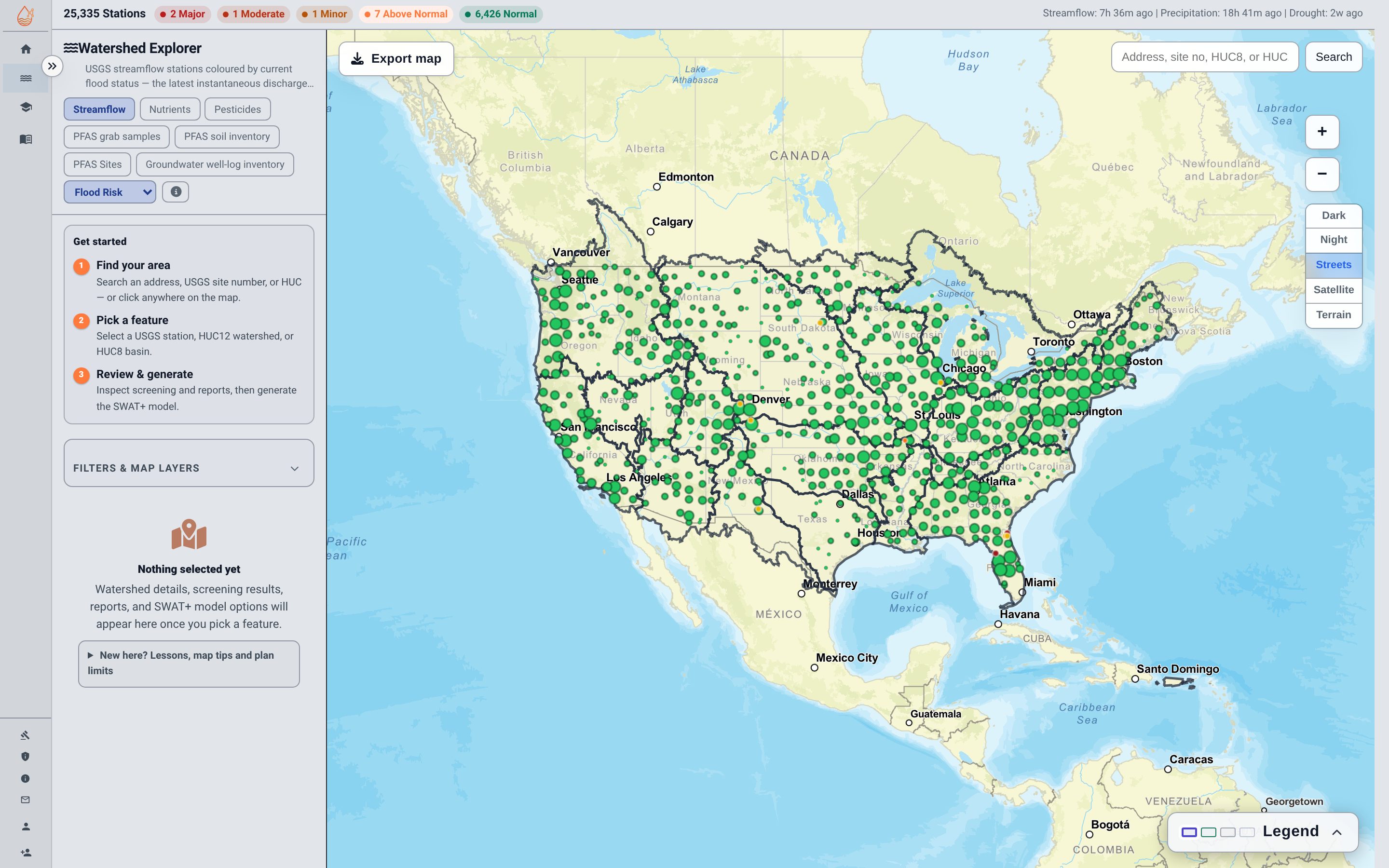Switch to PFAS grab samples tab
This screenshot has height=868, width=1389.
tap(117, 136)
